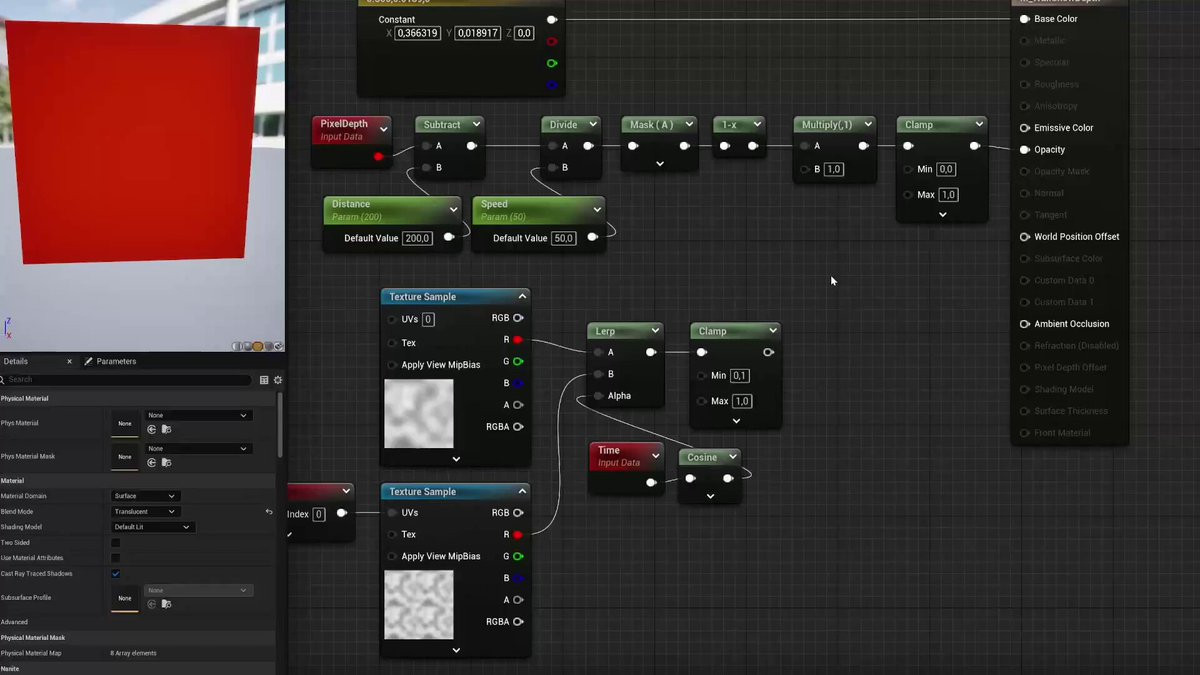Collapse the 1-x node header chevron

[756, 125]
